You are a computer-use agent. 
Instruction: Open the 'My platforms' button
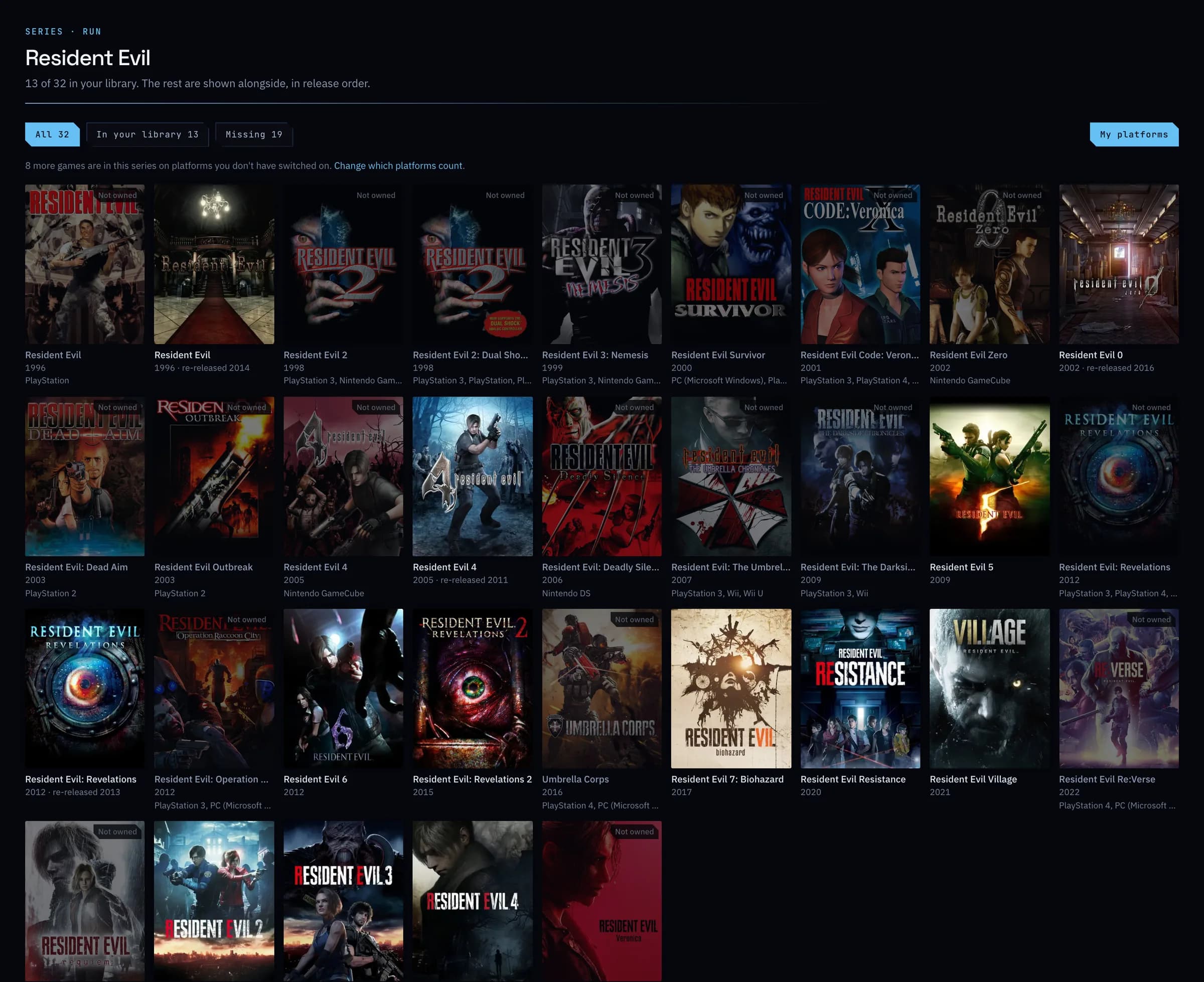pyautogui.click(x=1134, y=134)
